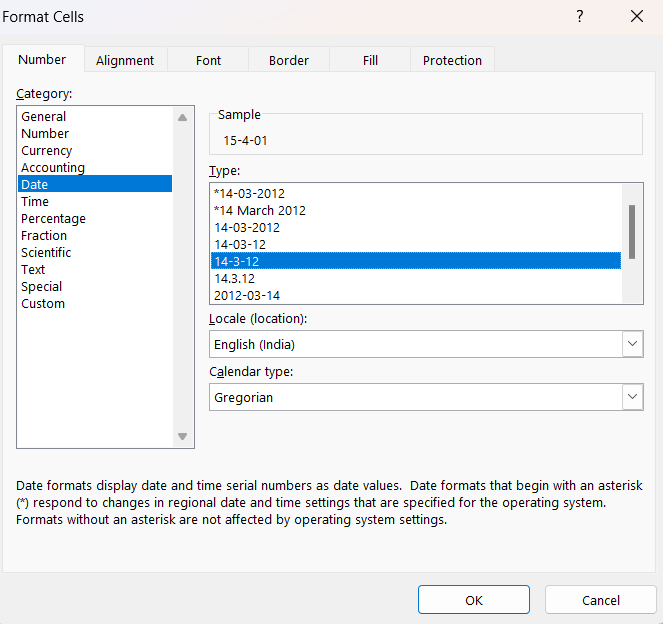Close the Format Cells dialog
This screenshot has height=624, width=663.
(x=637, y=16)
